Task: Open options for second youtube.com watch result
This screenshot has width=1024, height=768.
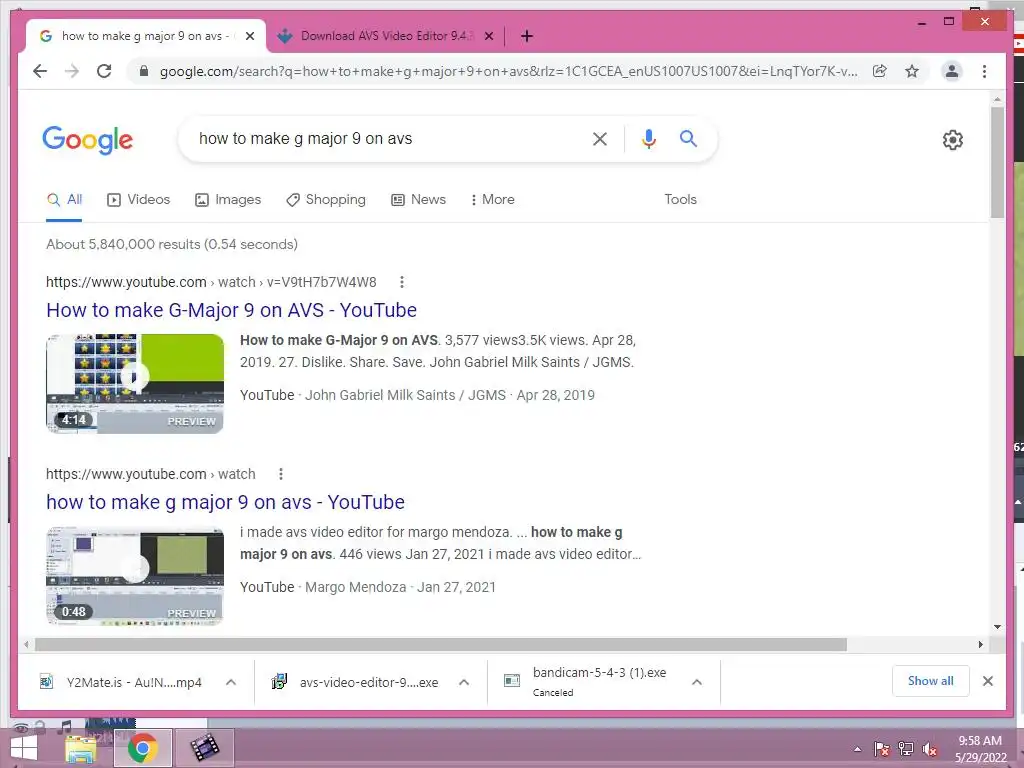Action: tap(281, 474)
